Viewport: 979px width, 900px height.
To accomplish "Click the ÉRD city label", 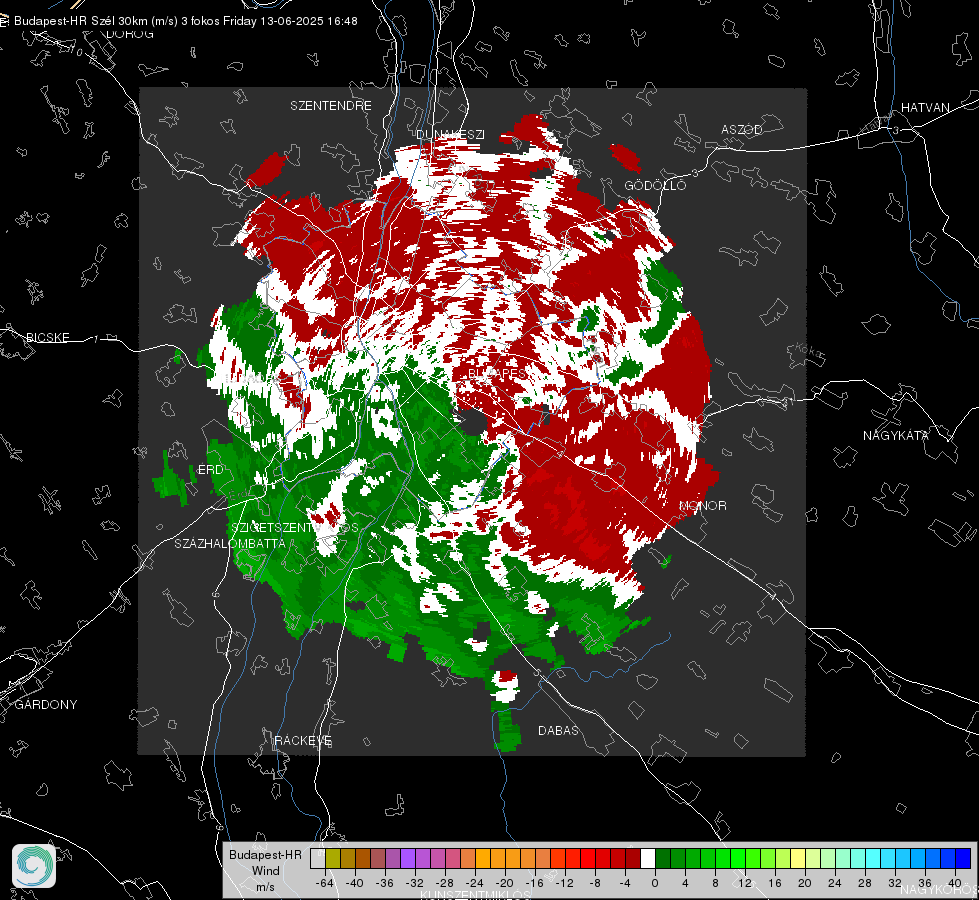I will (210, 470).
